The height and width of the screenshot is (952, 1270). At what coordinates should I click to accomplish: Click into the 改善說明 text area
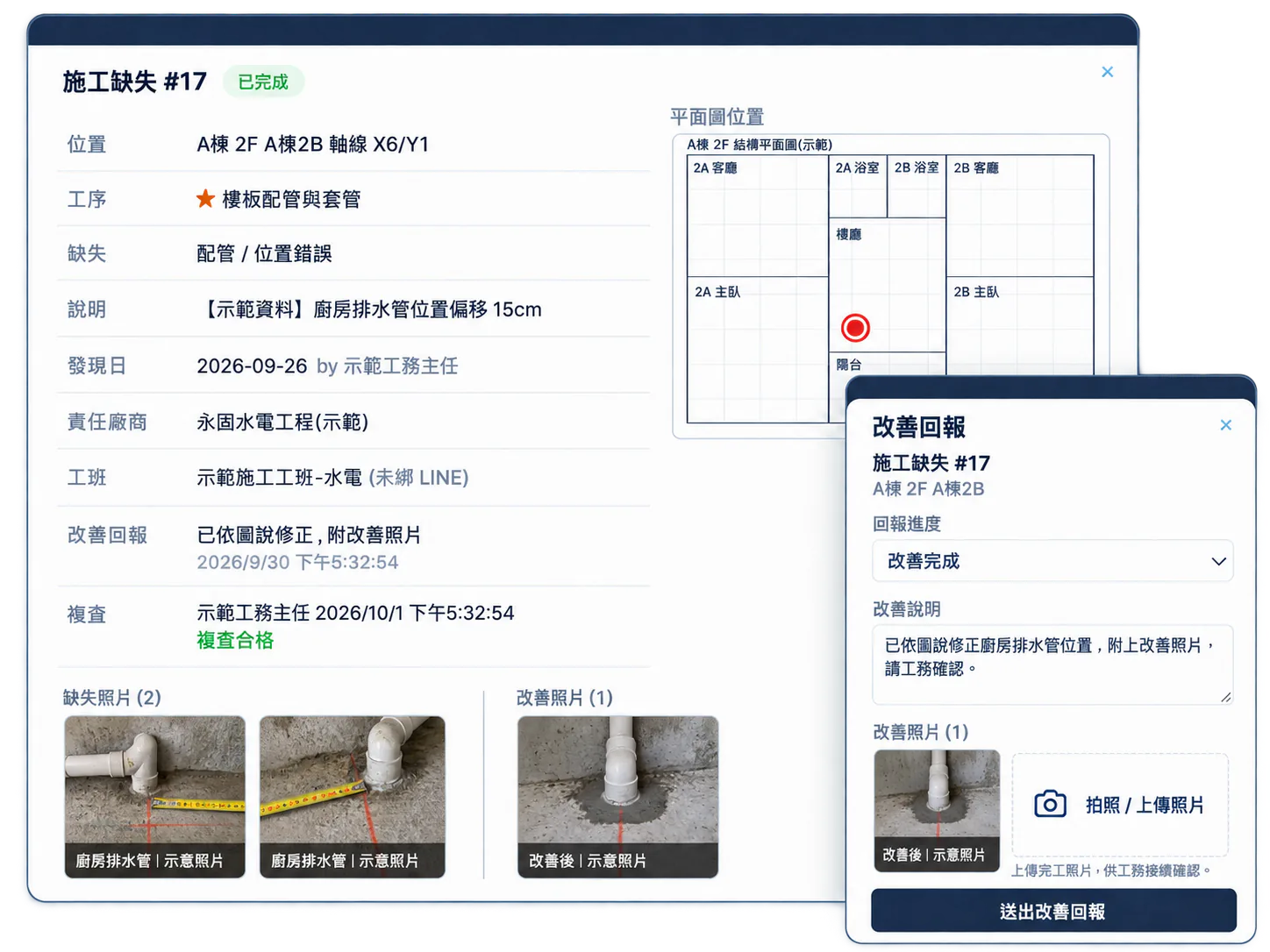point(1052,664)
